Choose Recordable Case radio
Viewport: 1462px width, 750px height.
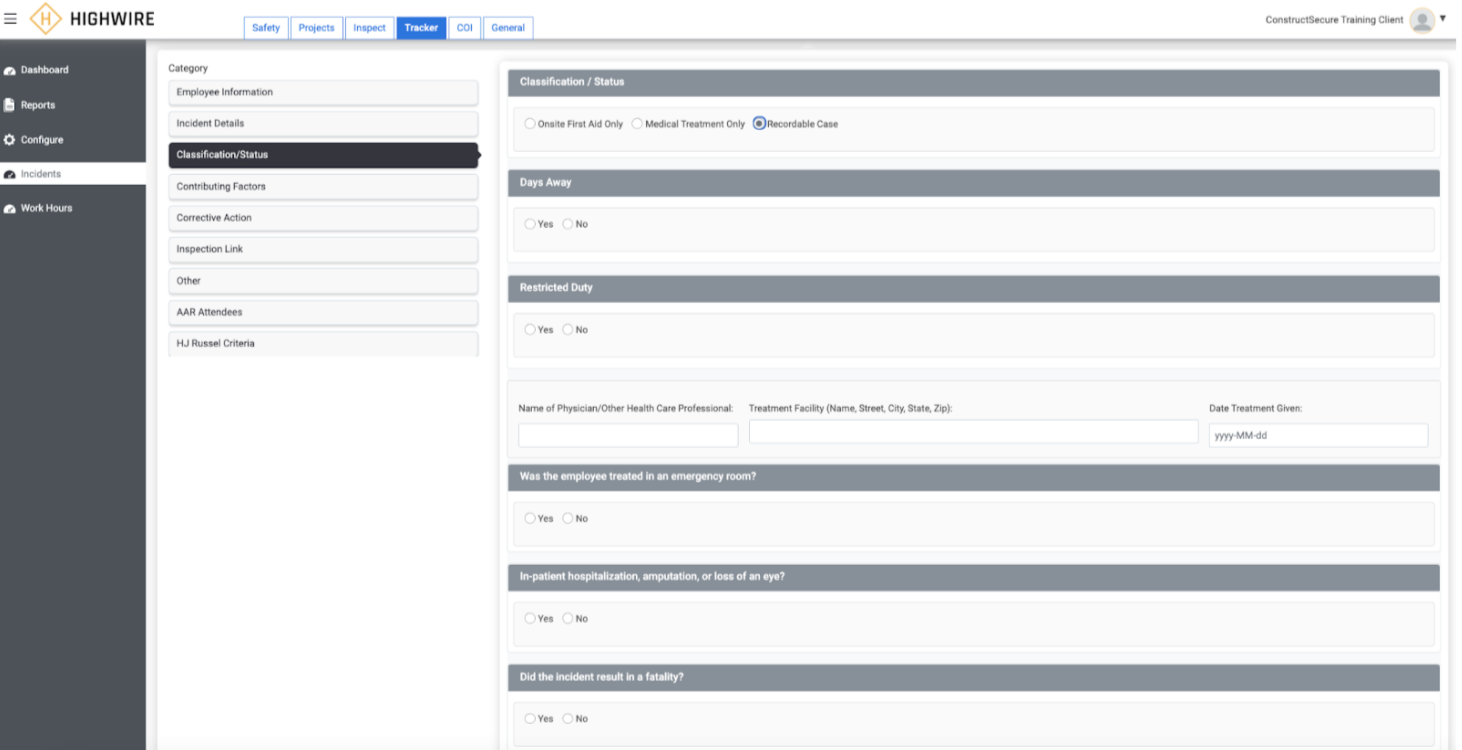(x=759, y=124)
